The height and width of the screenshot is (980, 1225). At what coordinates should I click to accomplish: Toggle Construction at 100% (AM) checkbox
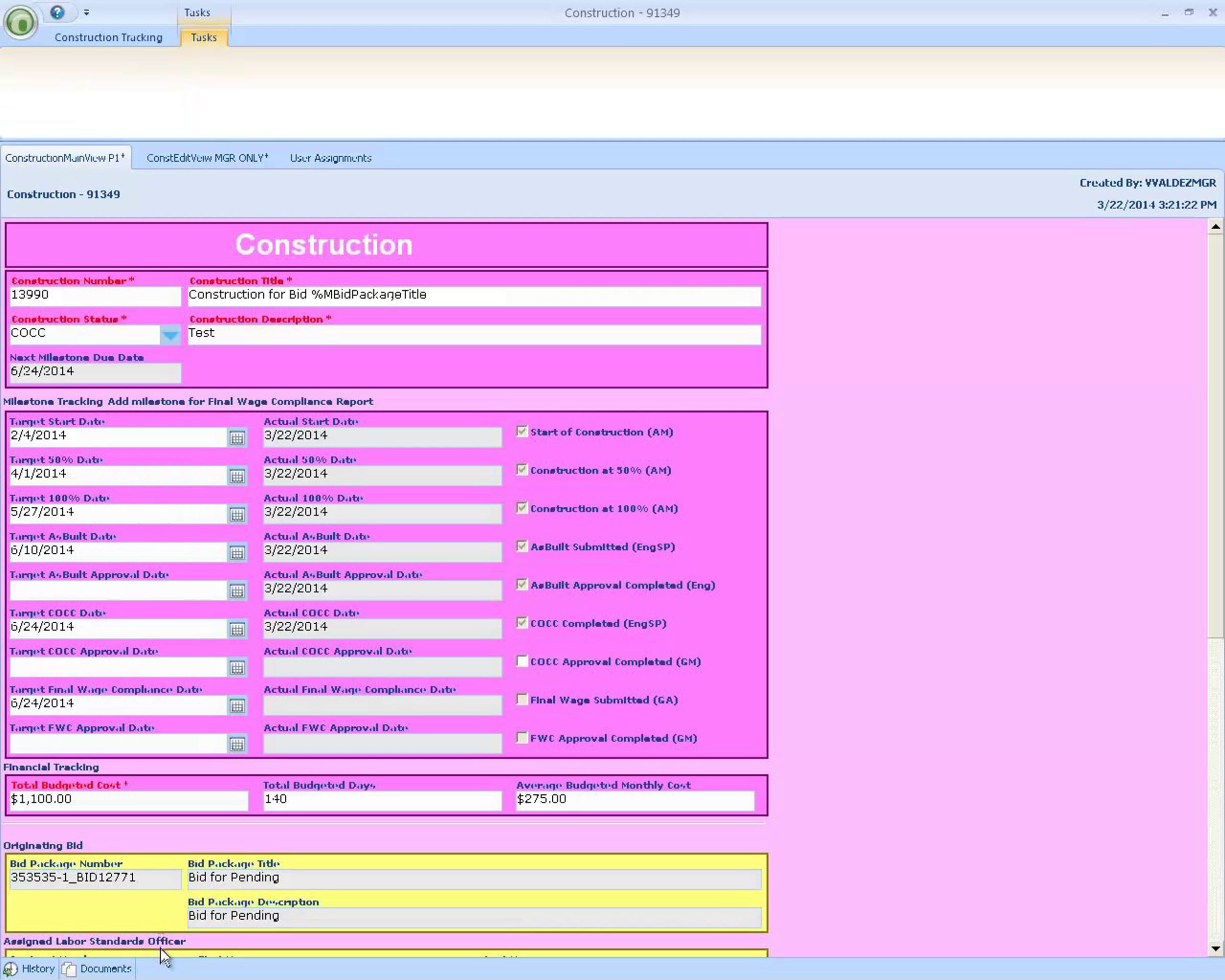522,508
